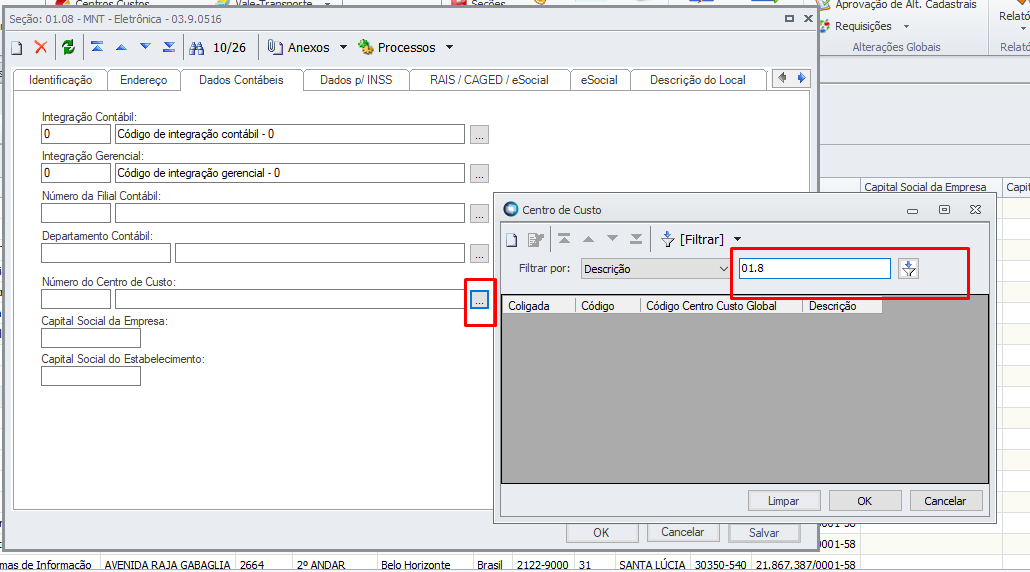Click Capital Social da Empresa field

pyautogui.click(x=91, y=338)
